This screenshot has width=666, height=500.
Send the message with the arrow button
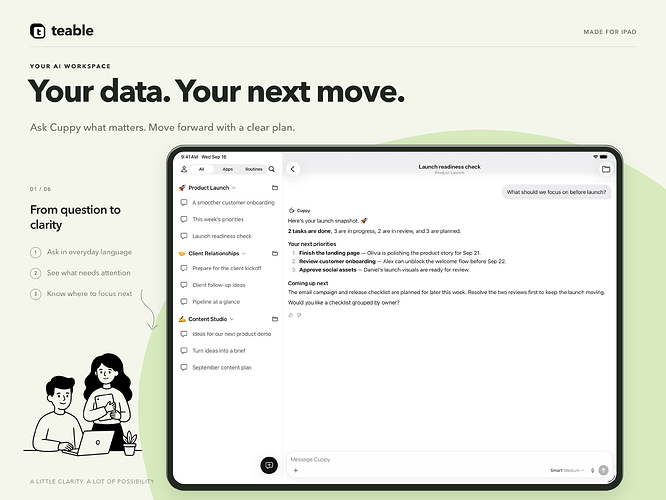pyautogui.click(x=603, y=470)
